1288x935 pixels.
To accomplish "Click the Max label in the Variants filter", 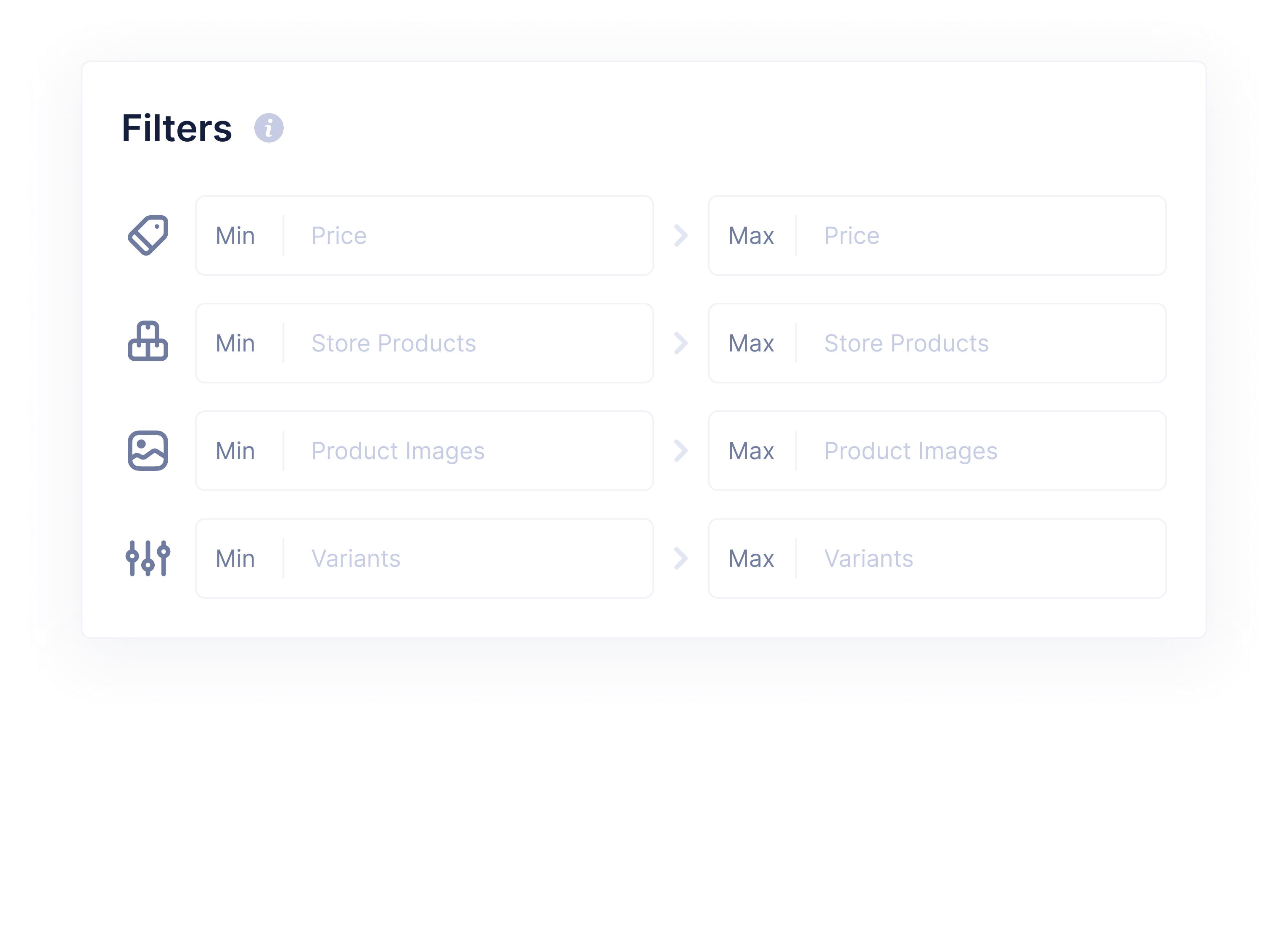I will [x=751, y=558].
